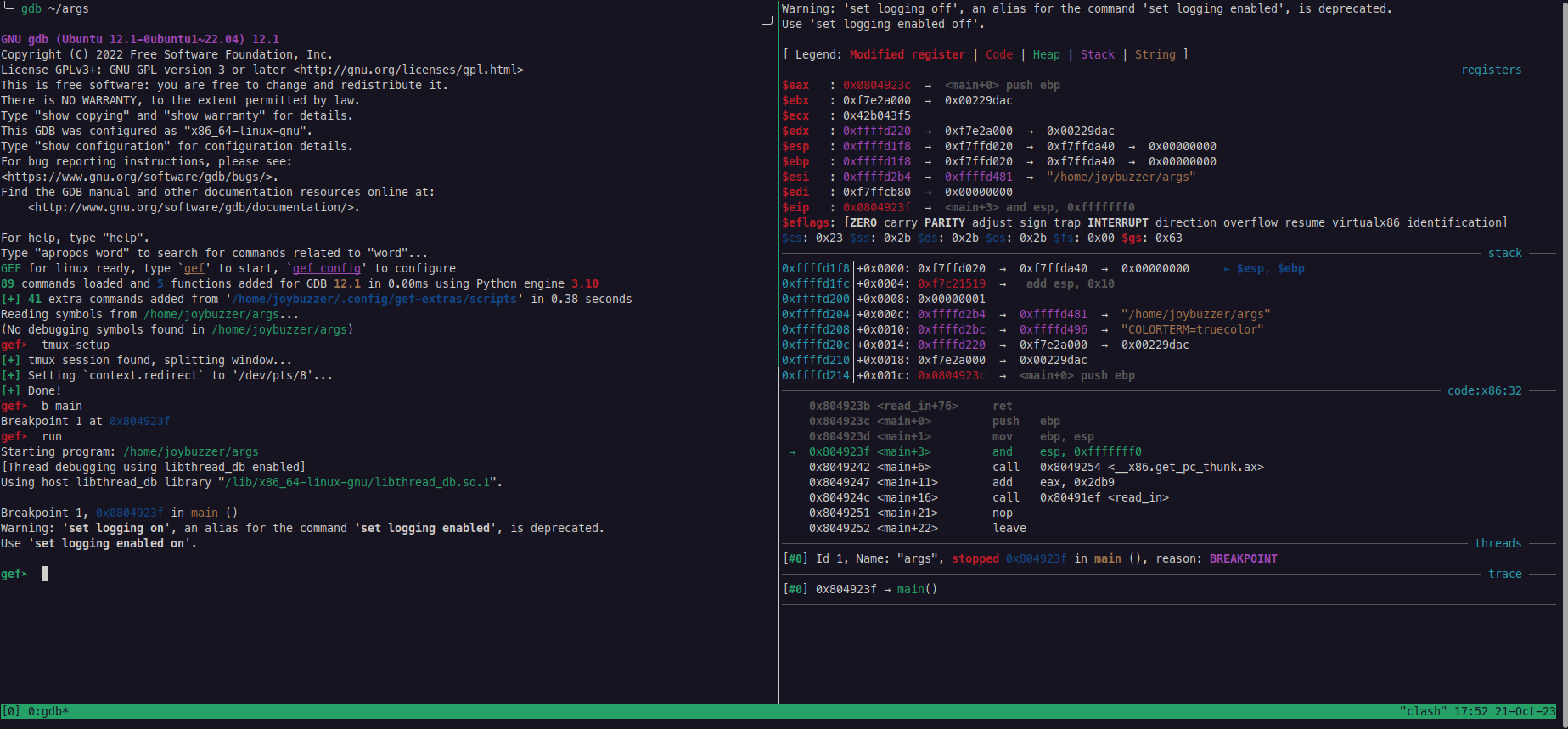Click the 'GNU gdb (Ubuntu 12.1-0ubuntu1~22.04)' version line

140,39
